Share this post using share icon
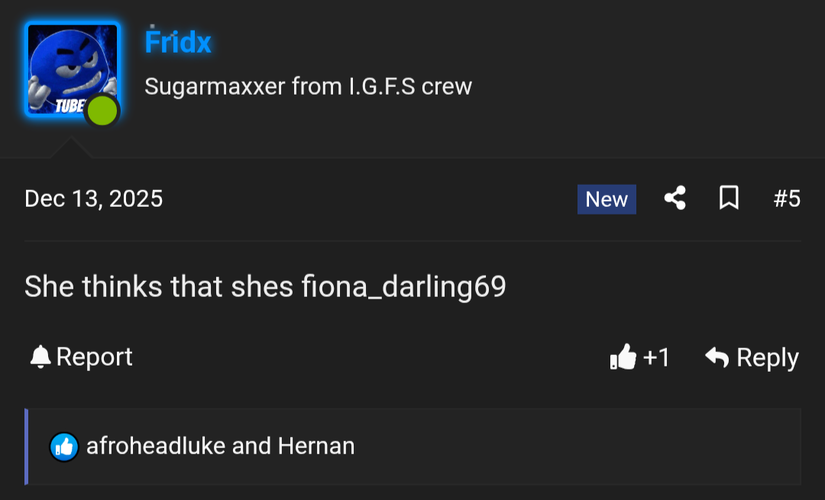 pos(675,199)
